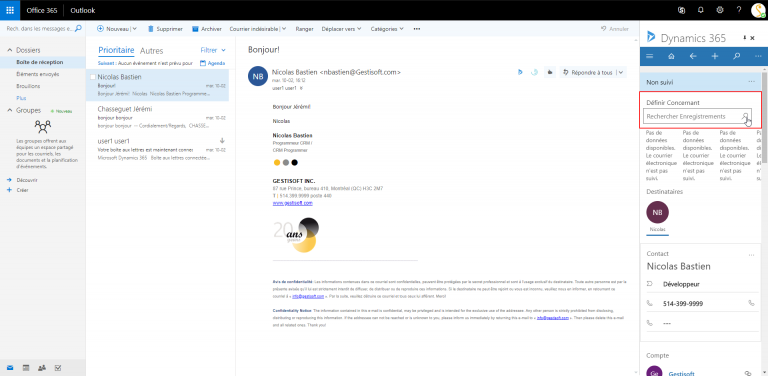The image size is (768, 376).
Task: Switch to the Prioritaire tab
Action: point(116,50)
